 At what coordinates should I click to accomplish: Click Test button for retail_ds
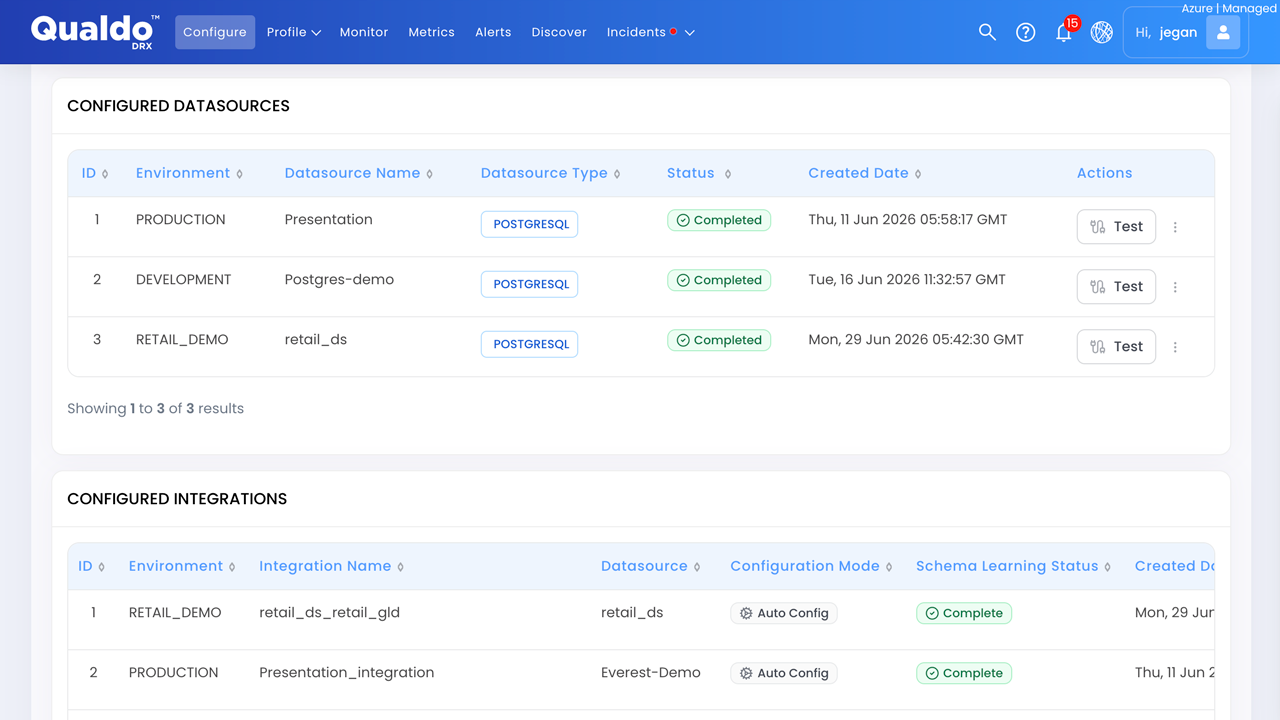pyautogui.click(x=1116, y=347)
